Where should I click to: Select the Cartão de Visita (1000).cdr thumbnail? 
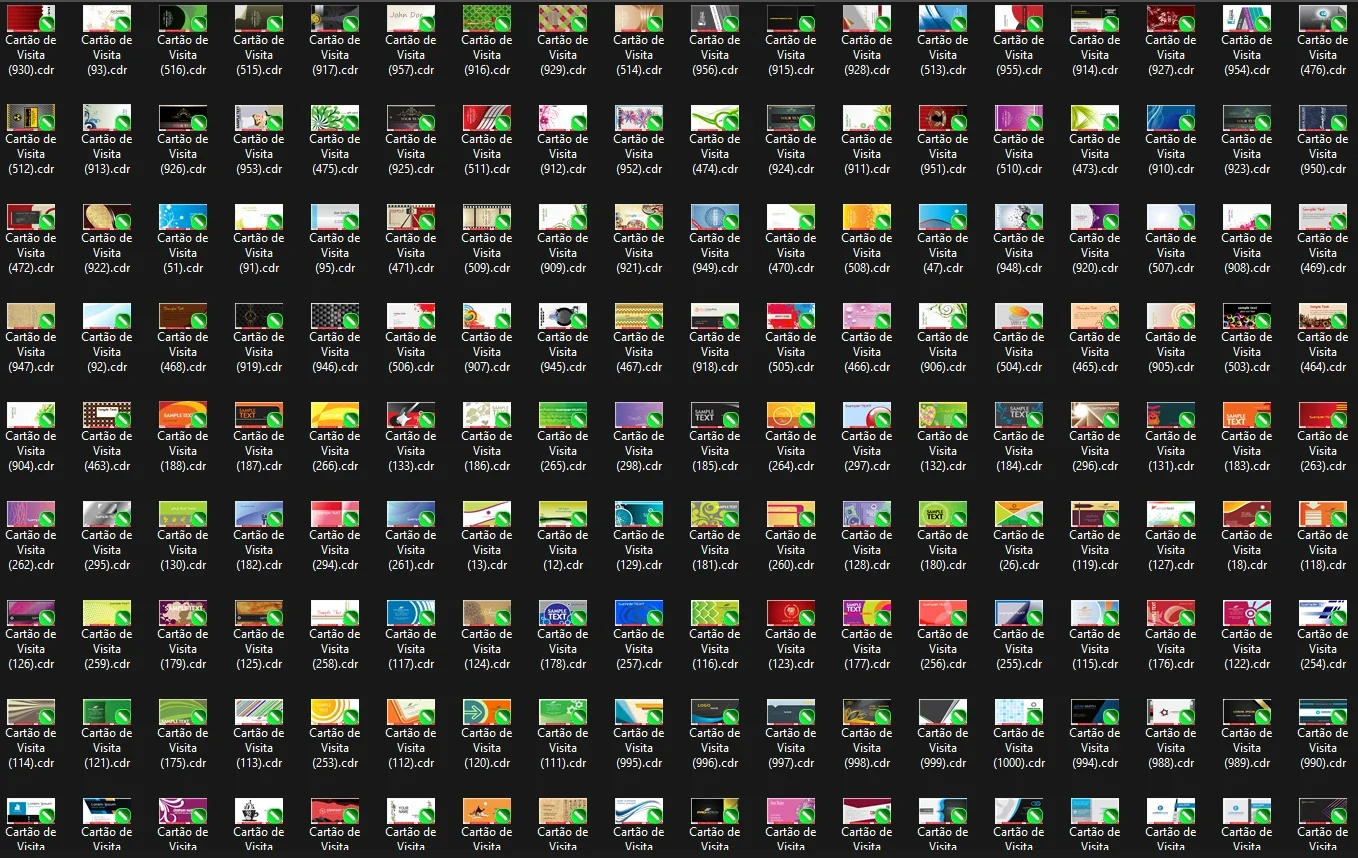click(1019, 711)
